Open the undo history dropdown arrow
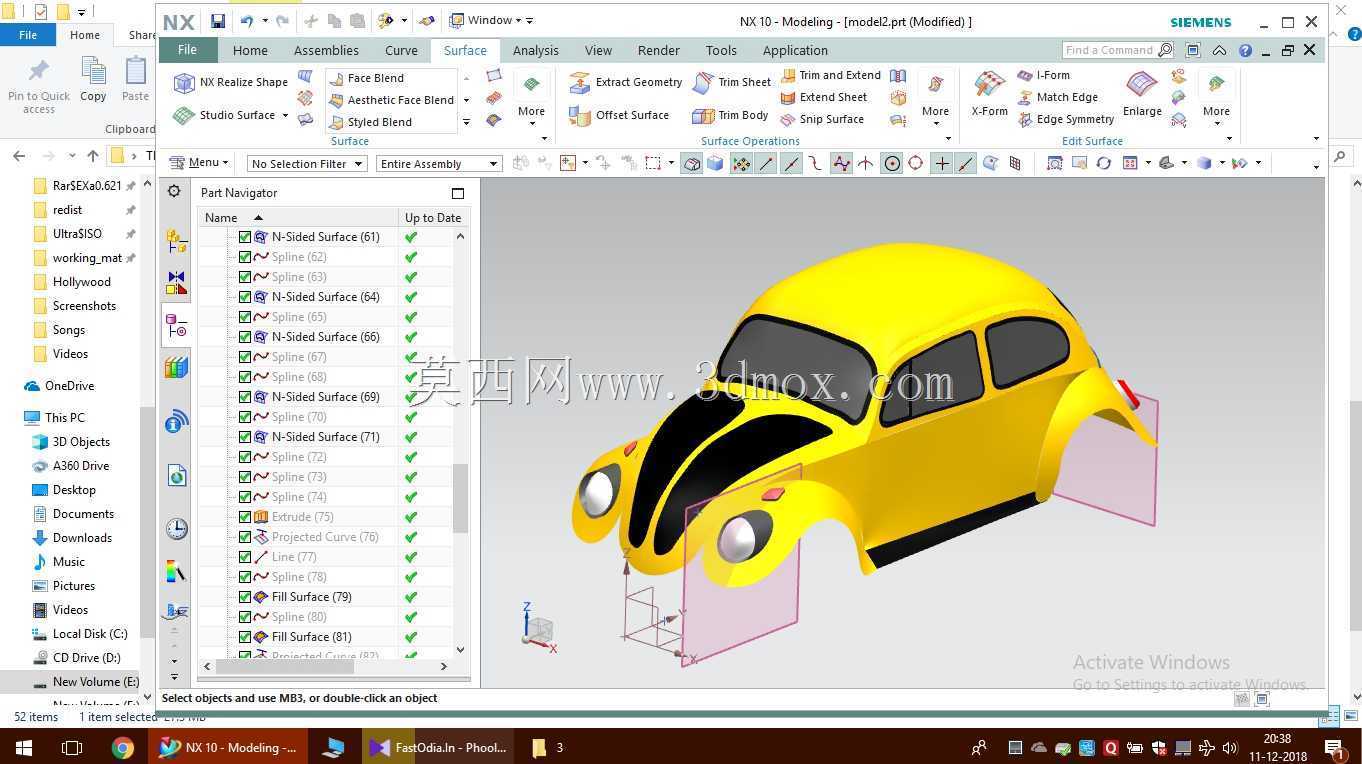The height and width of the screenshot is (764, 1362). 265,21
